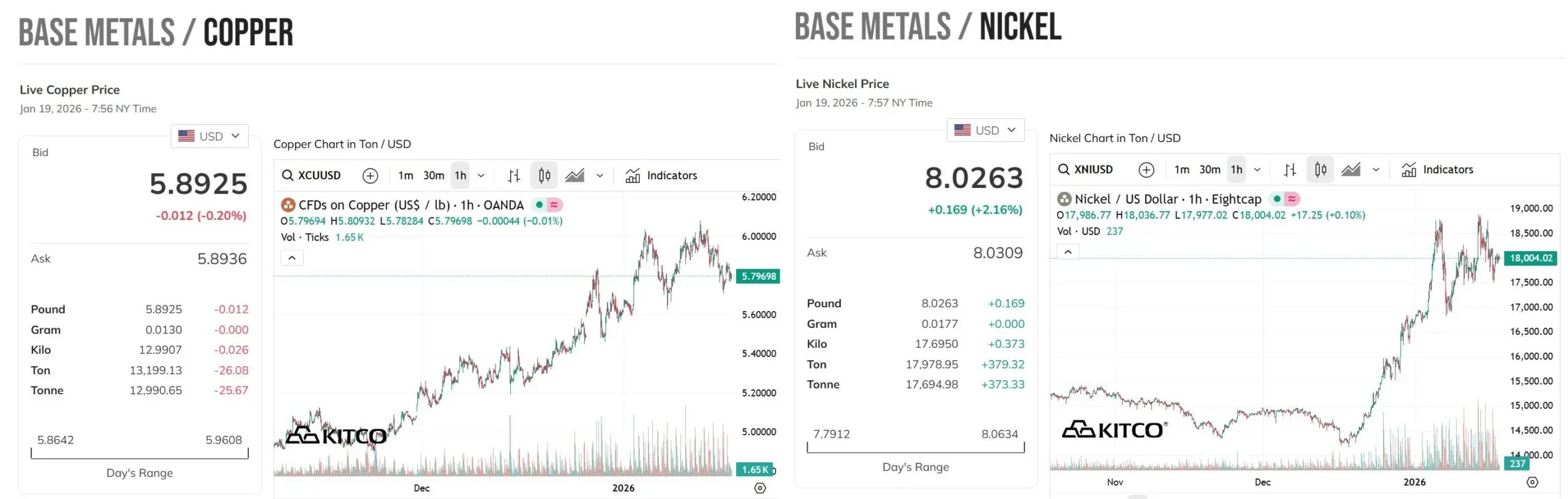This screenshot has width=1568, height=499.
Task: Open chart settings gear on nickel chart
Action: (1532, 482)
